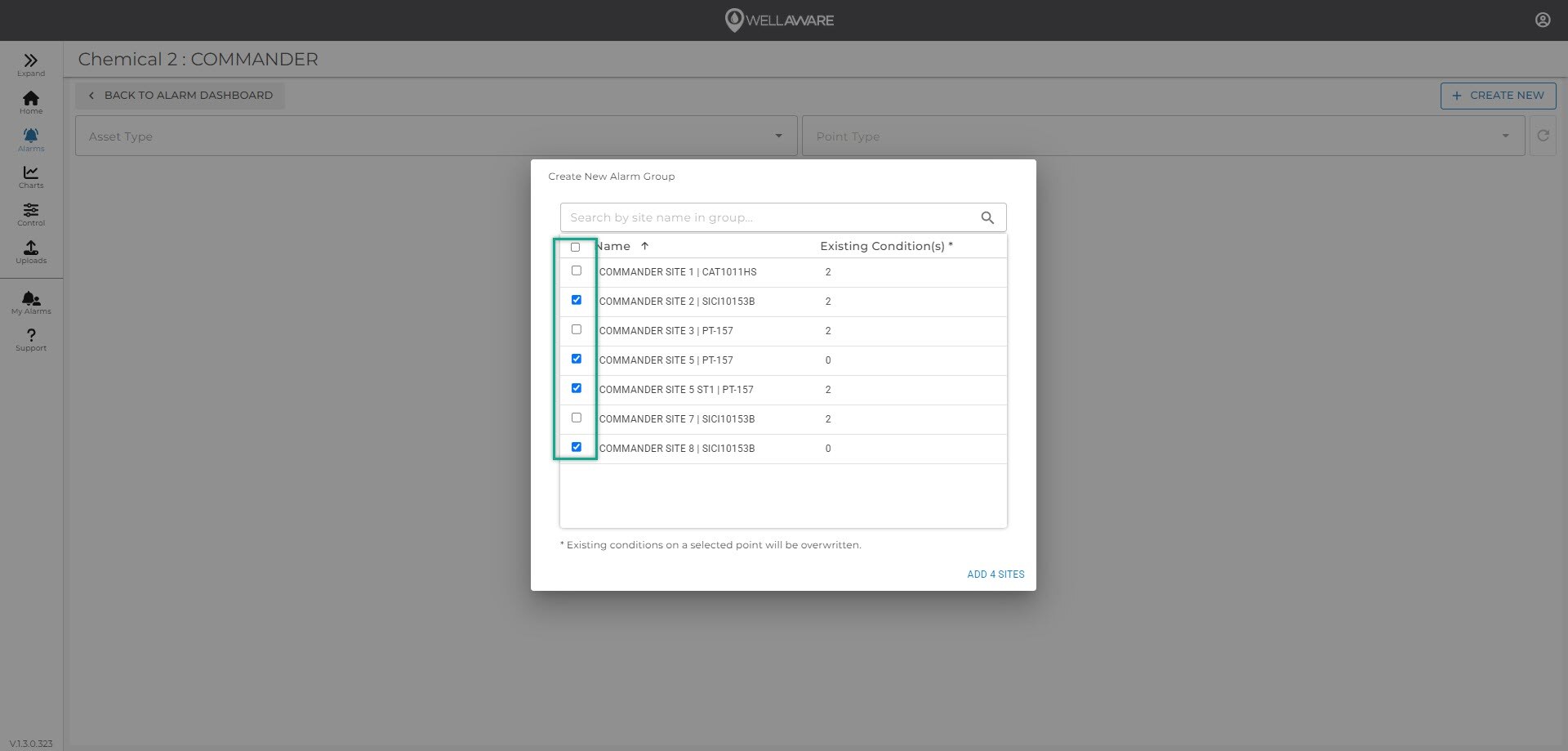Open Uploads from sidebar
Image resolution: width=1568 pixels, height=751 pixels.
pyautogui.click(x=31, y=252)
